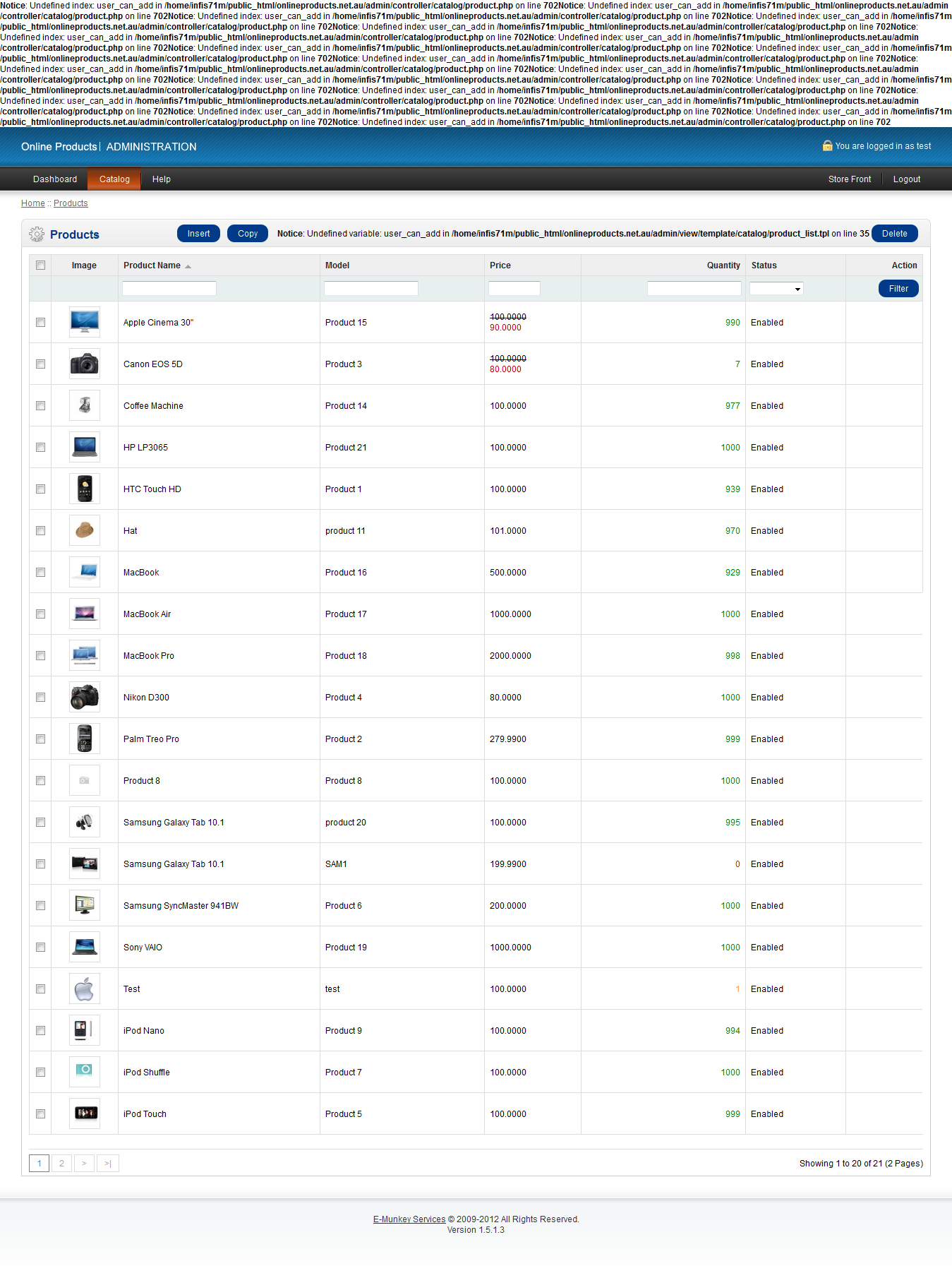
Task: Click the Apple logo image for Test product
Action: (x=85, y=989)
